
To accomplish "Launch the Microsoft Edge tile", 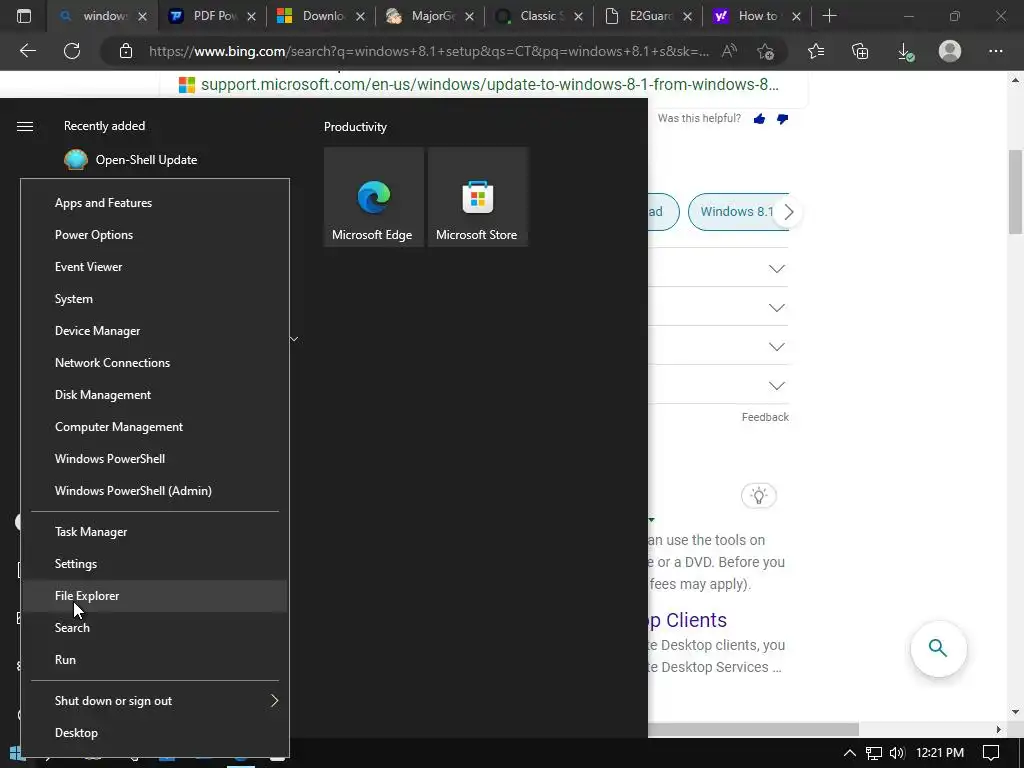I will (x=374, y=197).
